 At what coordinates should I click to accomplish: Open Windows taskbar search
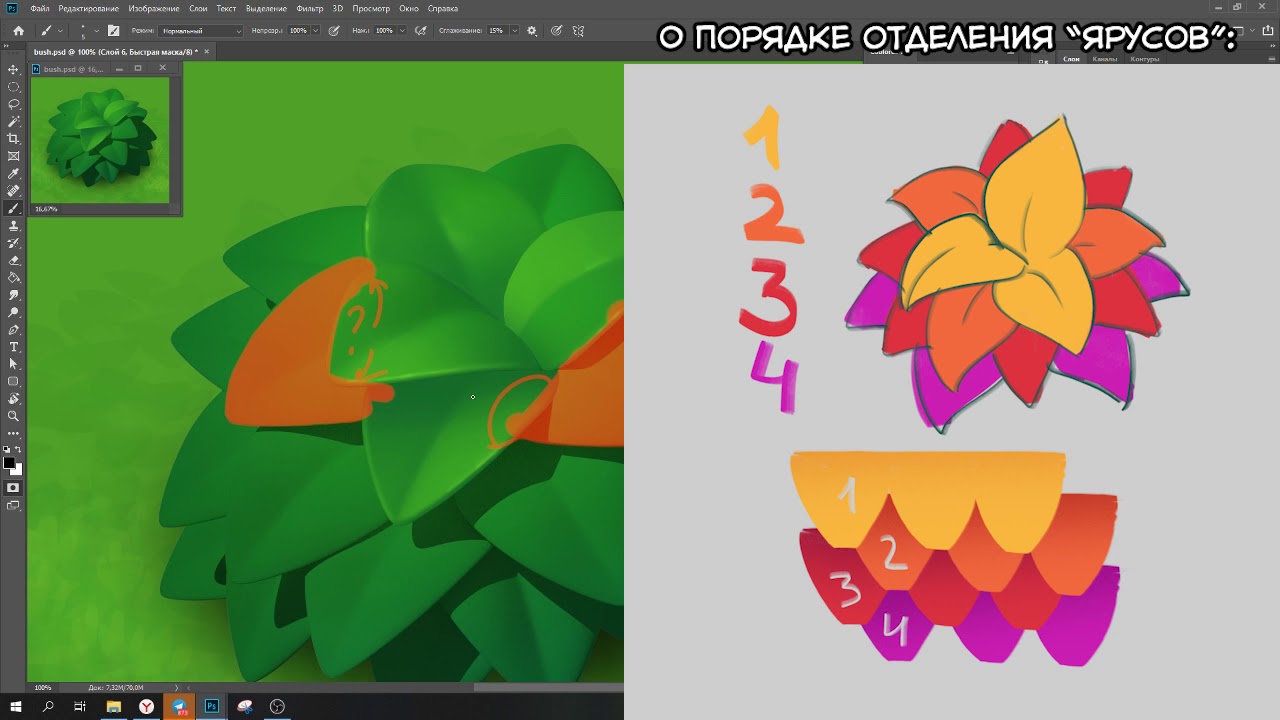click(x=48, y=706)
